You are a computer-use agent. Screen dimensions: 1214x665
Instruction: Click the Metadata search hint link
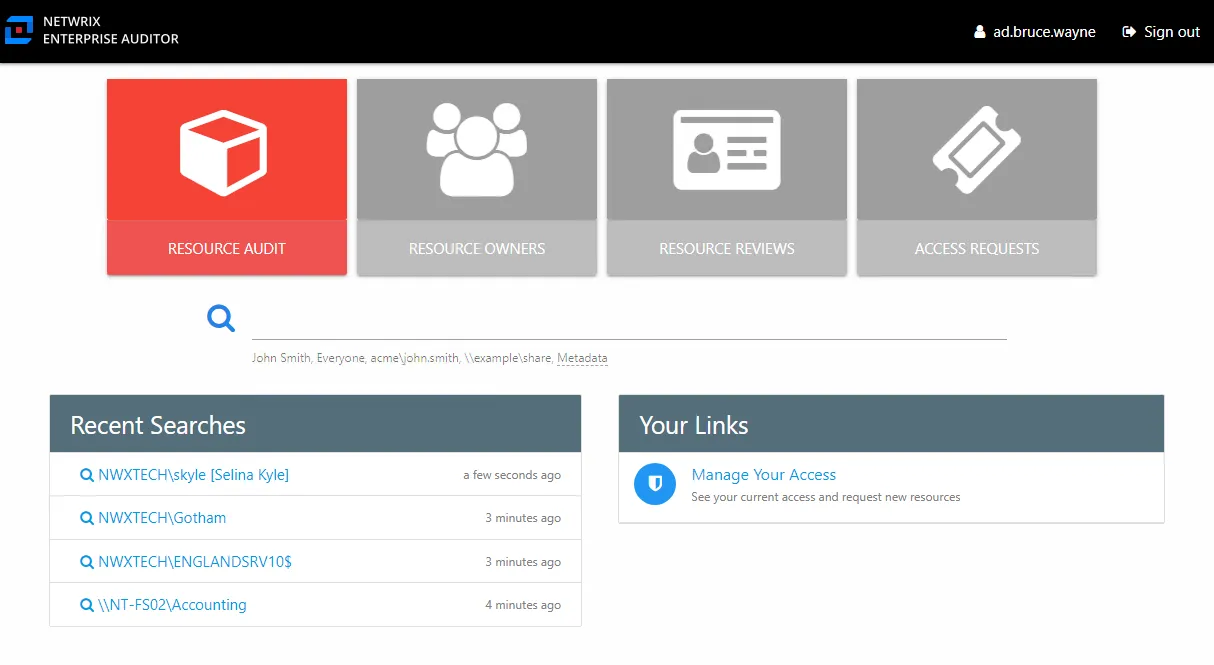[x=582, y=358]
